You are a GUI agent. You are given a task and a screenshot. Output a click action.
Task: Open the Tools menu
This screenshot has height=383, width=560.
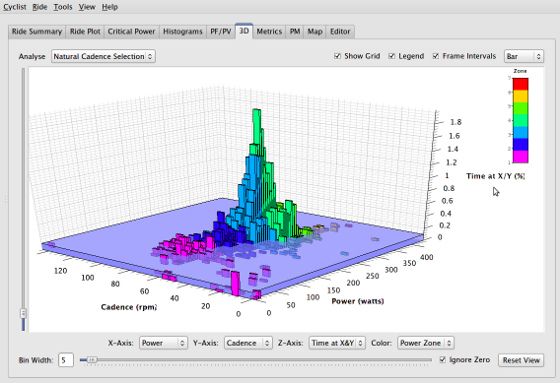63,7
